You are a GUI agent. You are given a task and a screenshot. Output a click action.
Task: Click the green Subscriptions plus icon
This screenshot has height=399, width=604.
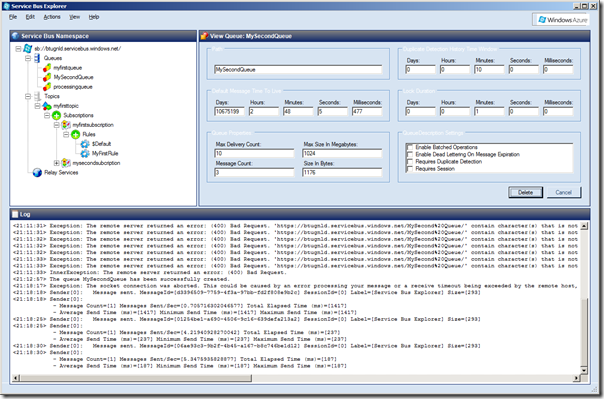57,115
